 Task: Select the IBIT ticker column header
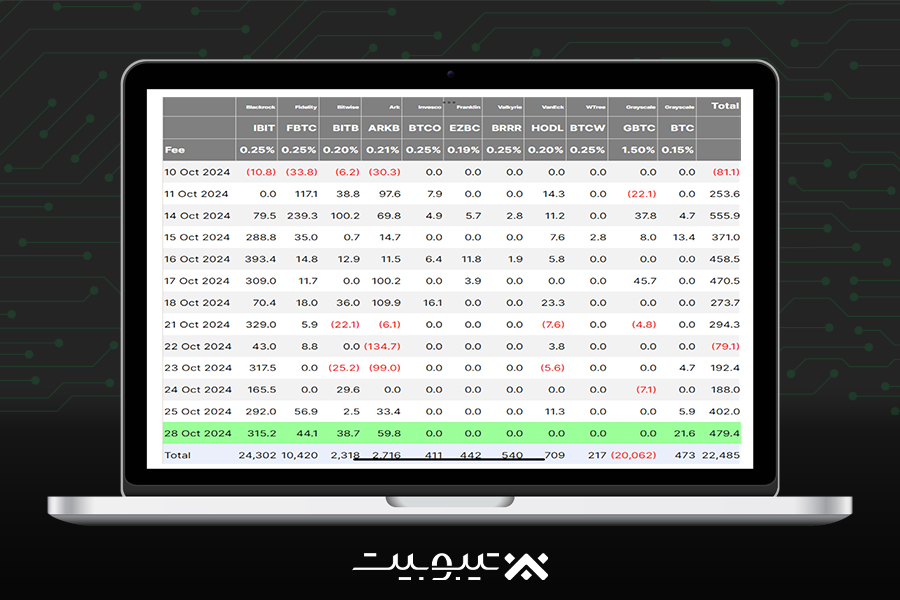pyautogui.click(x=263, y=128)
